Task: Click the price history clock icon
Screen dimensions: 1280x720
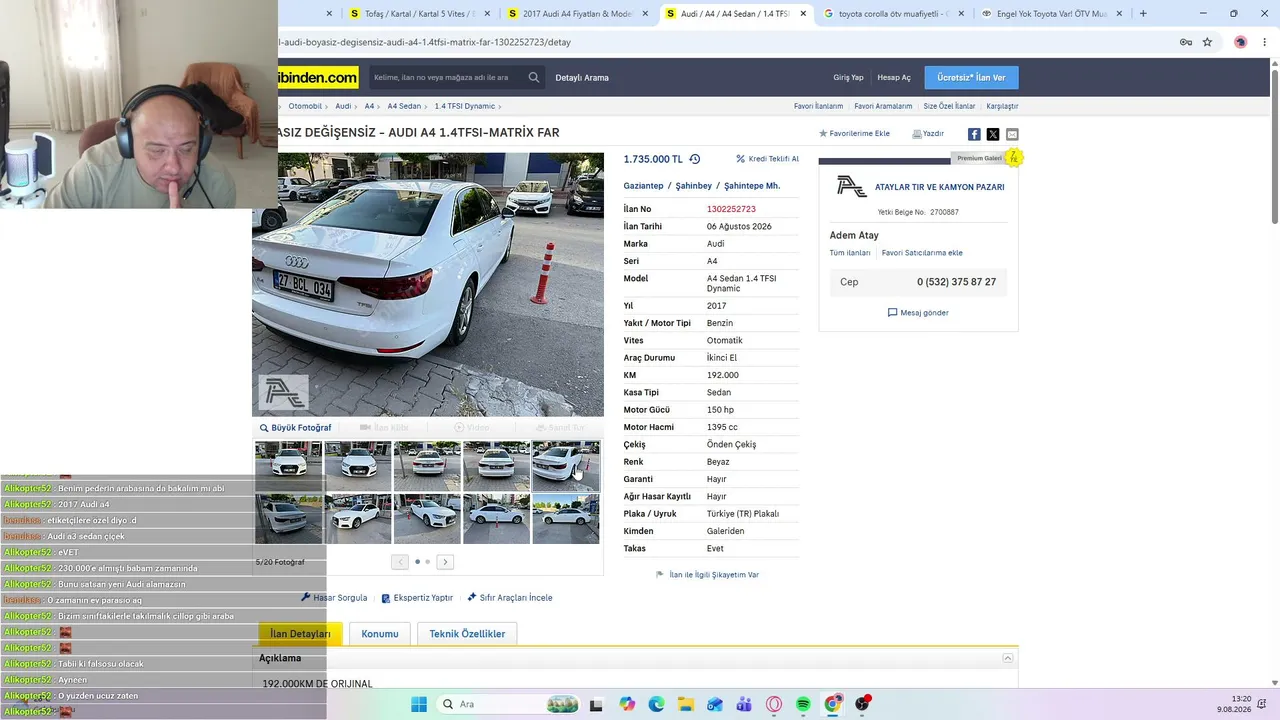Action: pyautogui.click(x=695, y=159)
